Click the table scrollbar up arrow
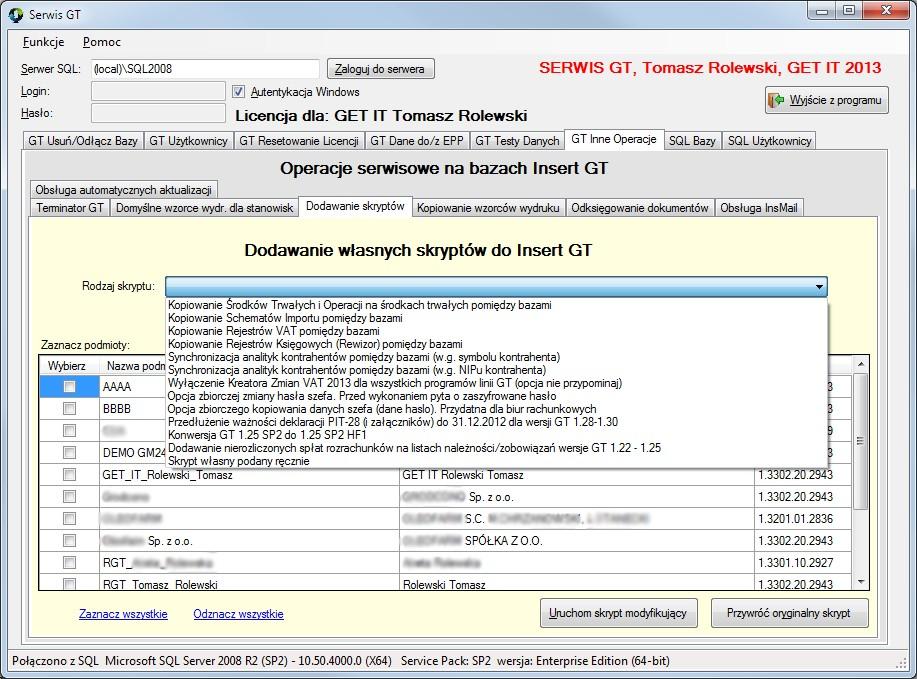 coord(860,364)
